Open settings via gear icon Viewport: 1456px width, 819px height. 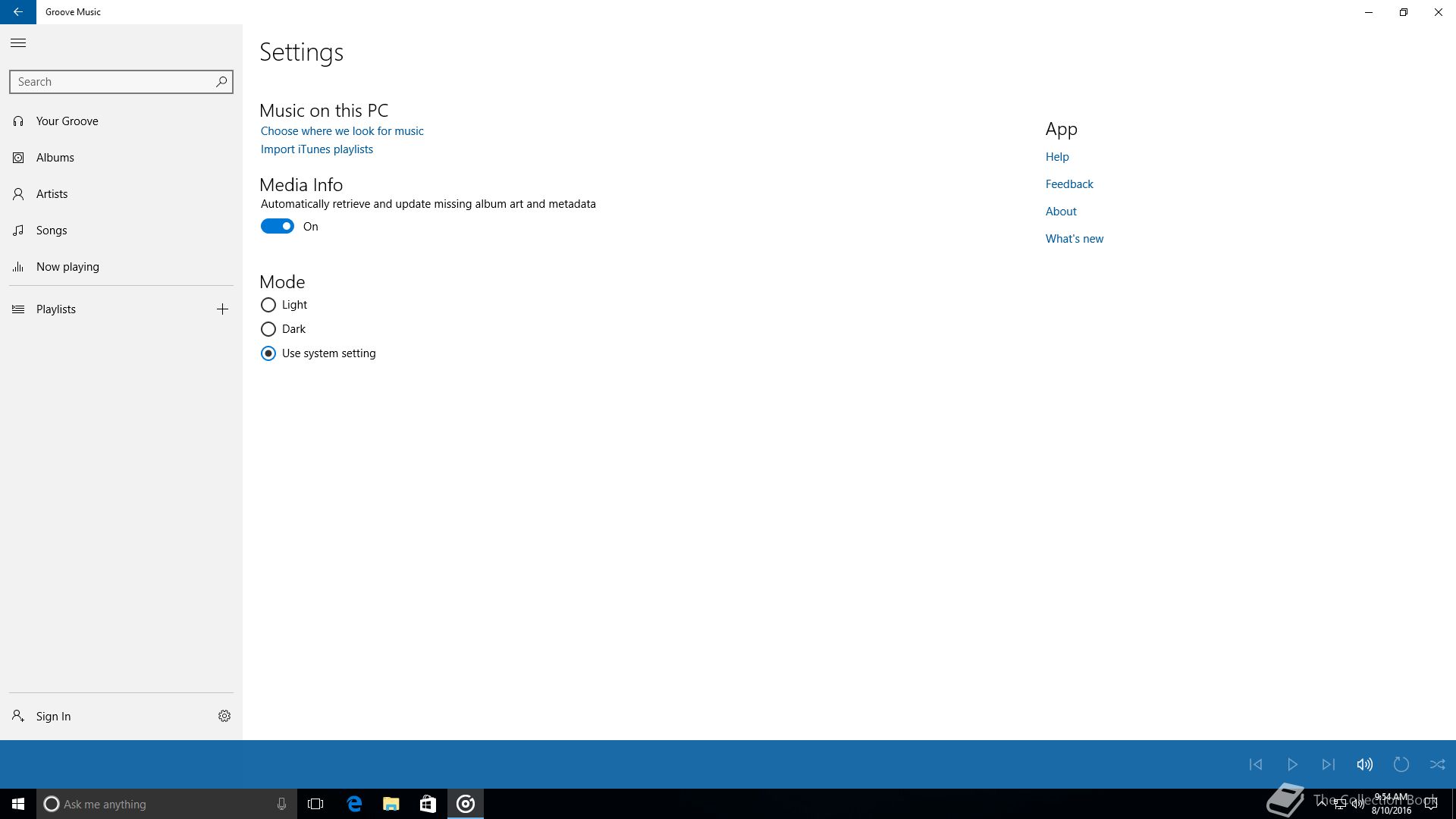(x=224, y=716)
